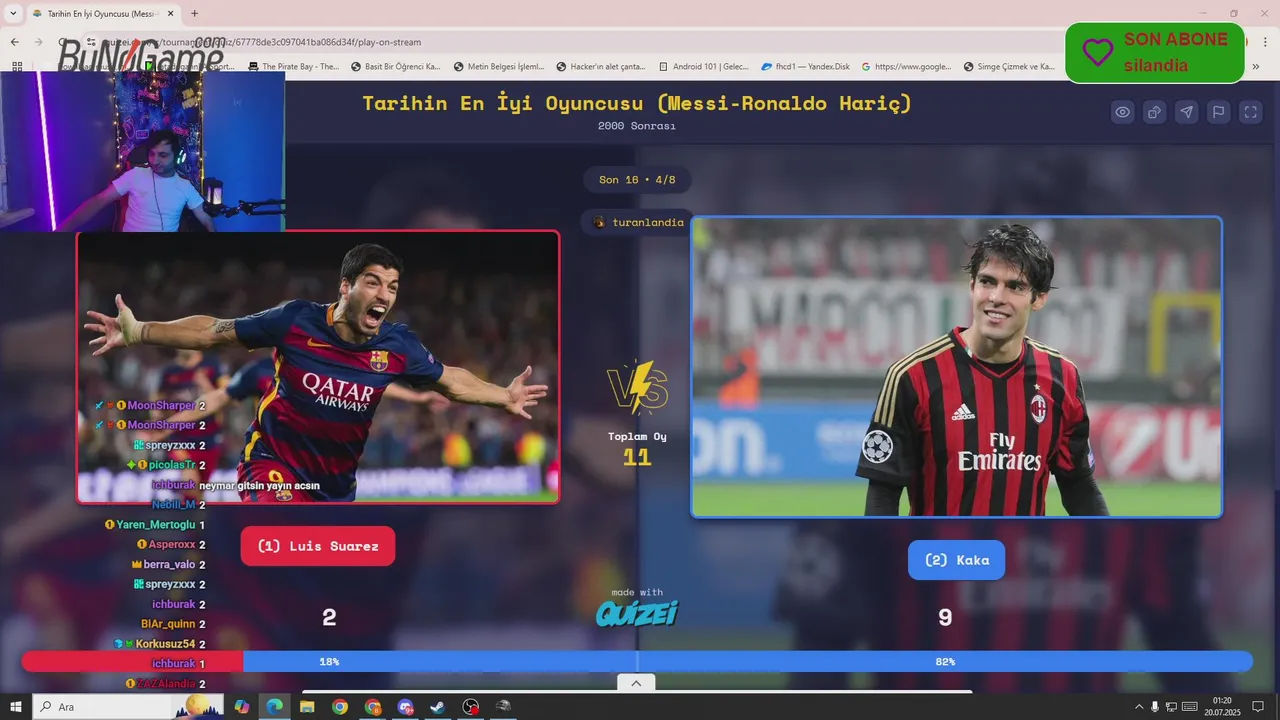This screenshot has width=1280, height=720.
Task: Switch to Microsoft Edge in taskbar
Action: [274, 706]
